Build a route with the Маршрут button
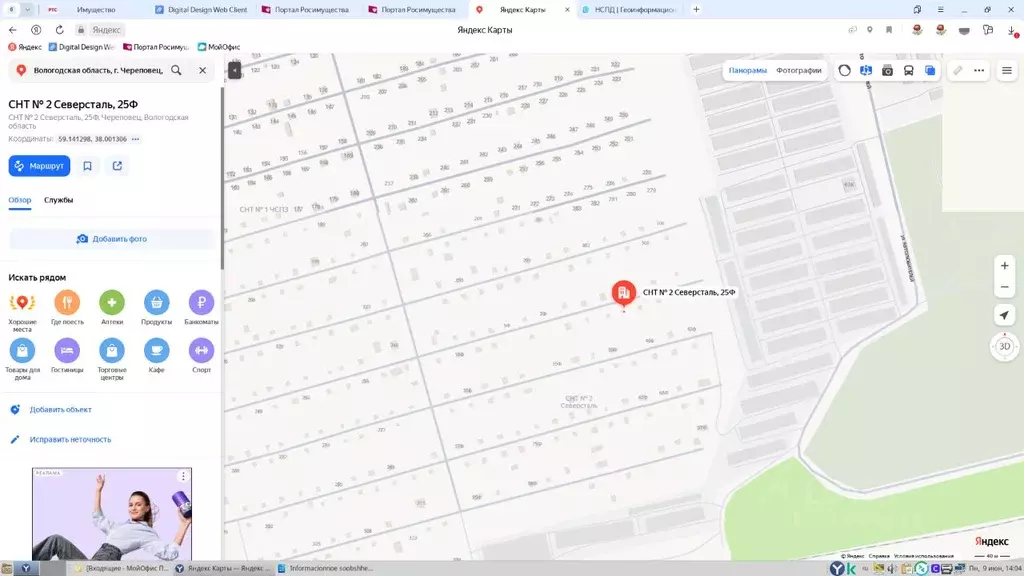The height and width of the screenshot is (576, 1024). coord(39,166)
